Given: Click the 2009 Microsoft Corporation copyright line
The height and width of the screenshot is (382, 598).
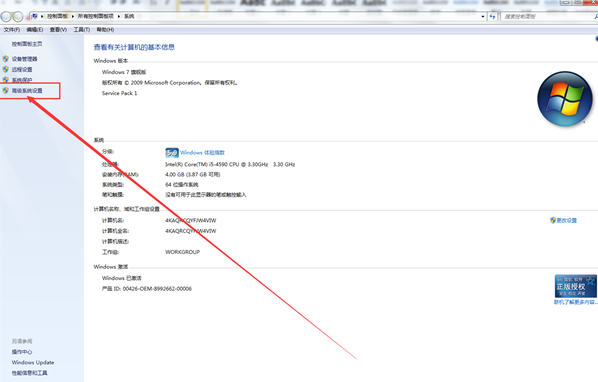Looking at the screenshot, I should point(169,82).
